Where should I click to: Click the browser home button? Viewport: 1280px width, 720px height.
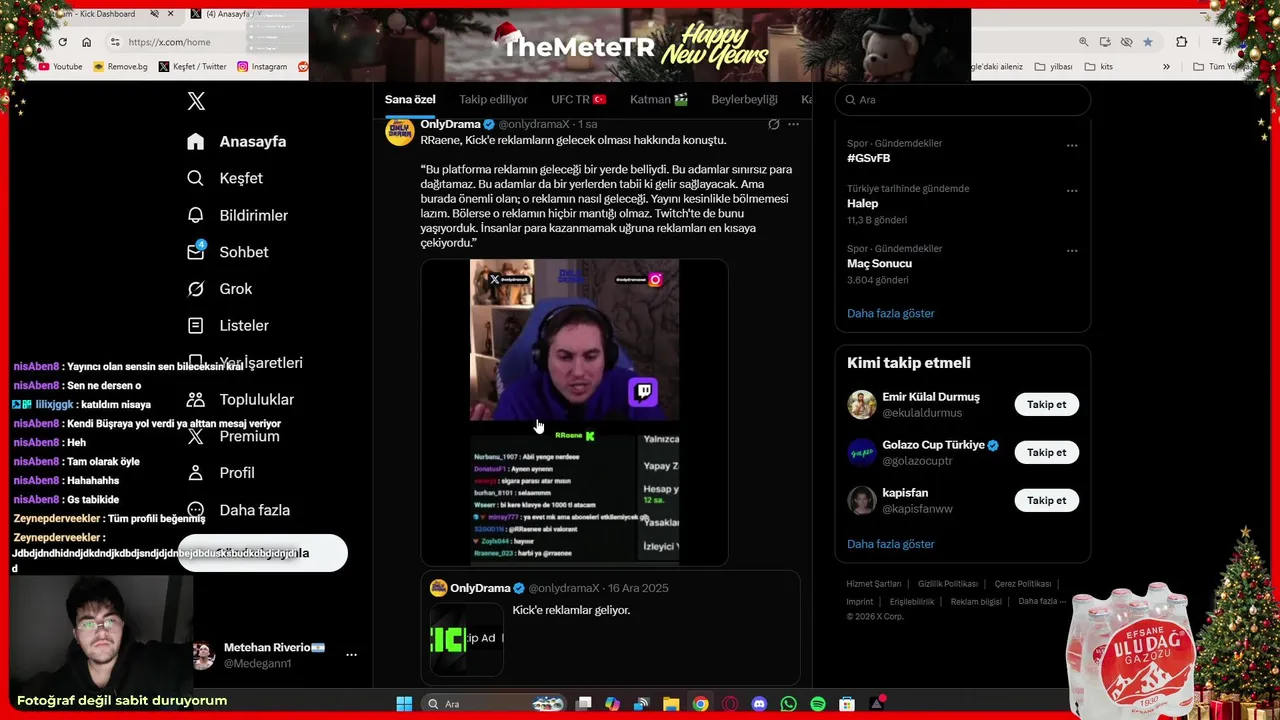point(87,42)
